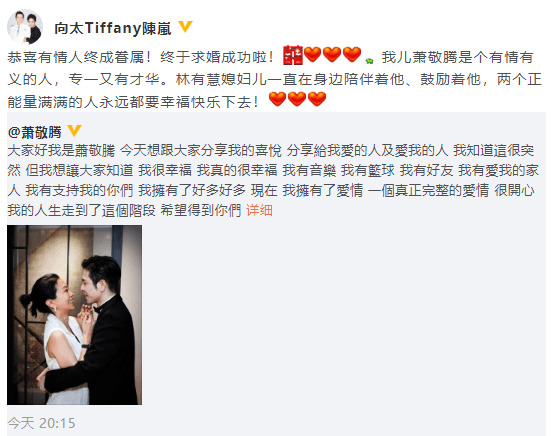Click the last heart before the small green emoji

coord(352,55)
